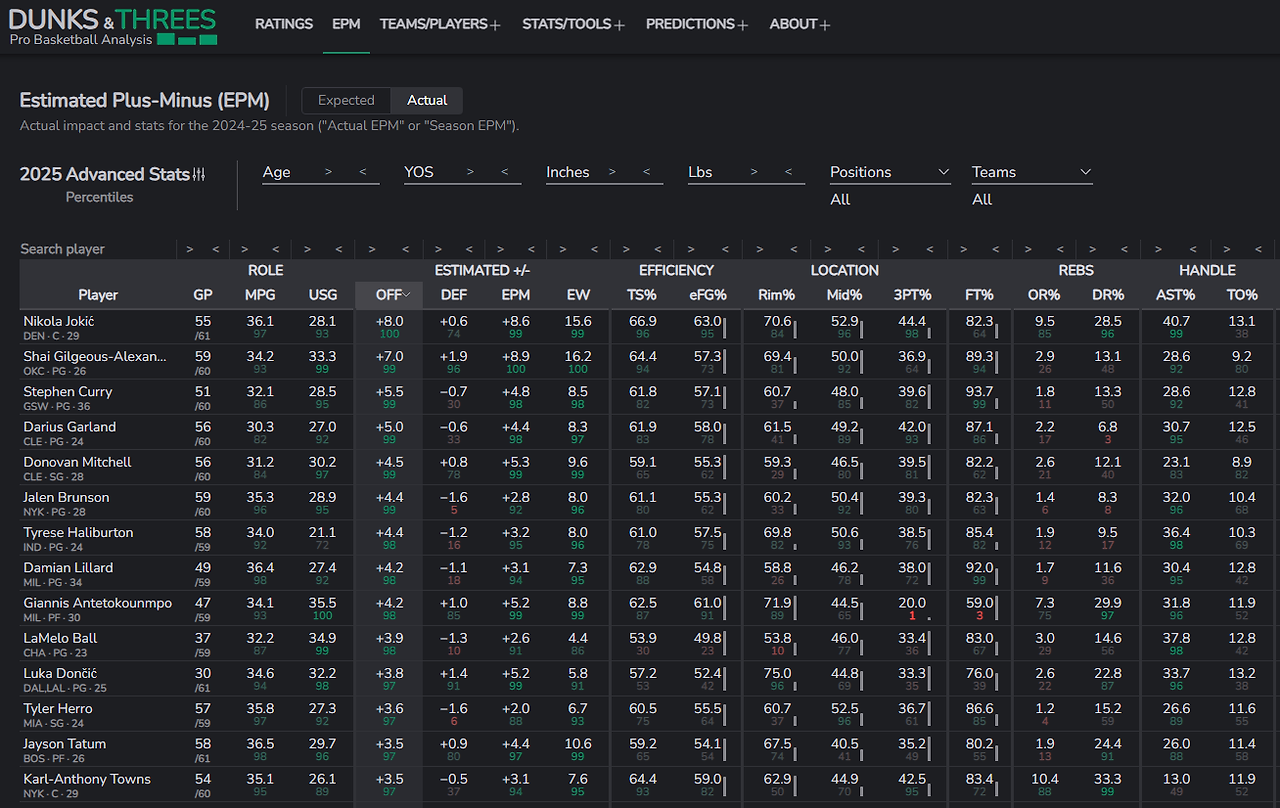This screenshot has height=808, width=1280.
Task: Open Stephen Curry's player page
Action: coord(68,392)
